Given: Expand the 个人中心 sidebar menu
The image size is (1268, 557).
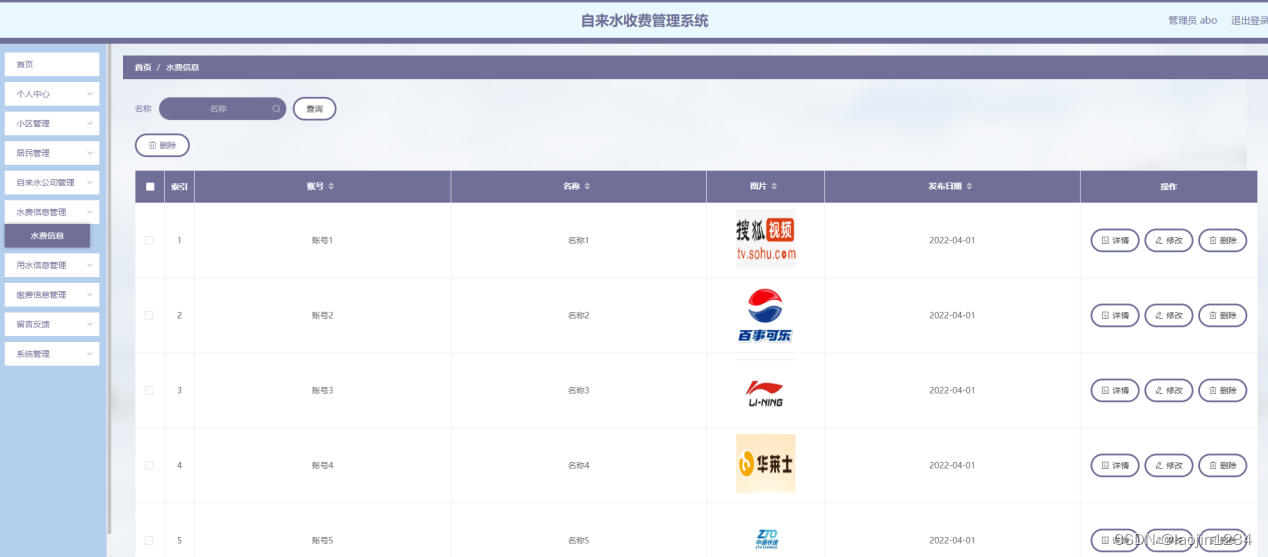Looking at the screenshot, I should pyautogui.click(x=52, y=94).
